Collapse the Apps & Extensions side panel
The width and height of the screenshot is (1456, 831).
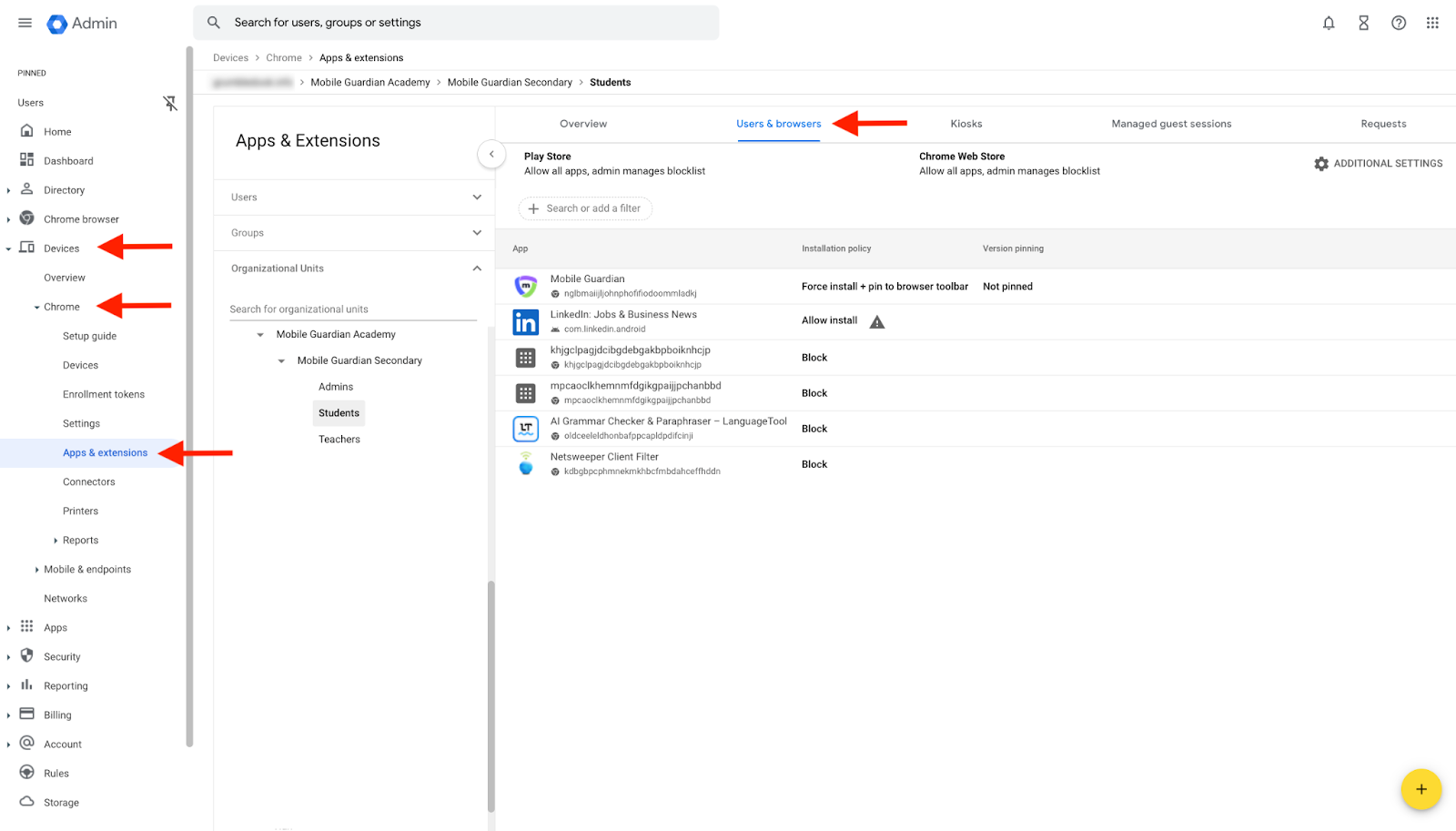[491, 154]
